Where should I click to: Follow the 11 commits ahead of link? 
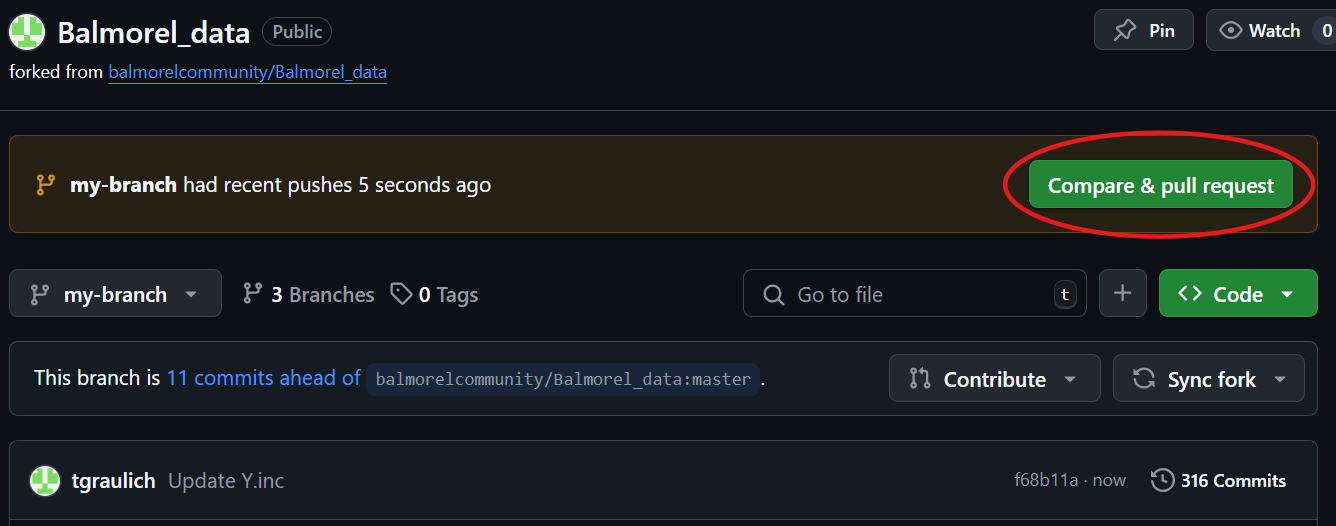(264, 378)
